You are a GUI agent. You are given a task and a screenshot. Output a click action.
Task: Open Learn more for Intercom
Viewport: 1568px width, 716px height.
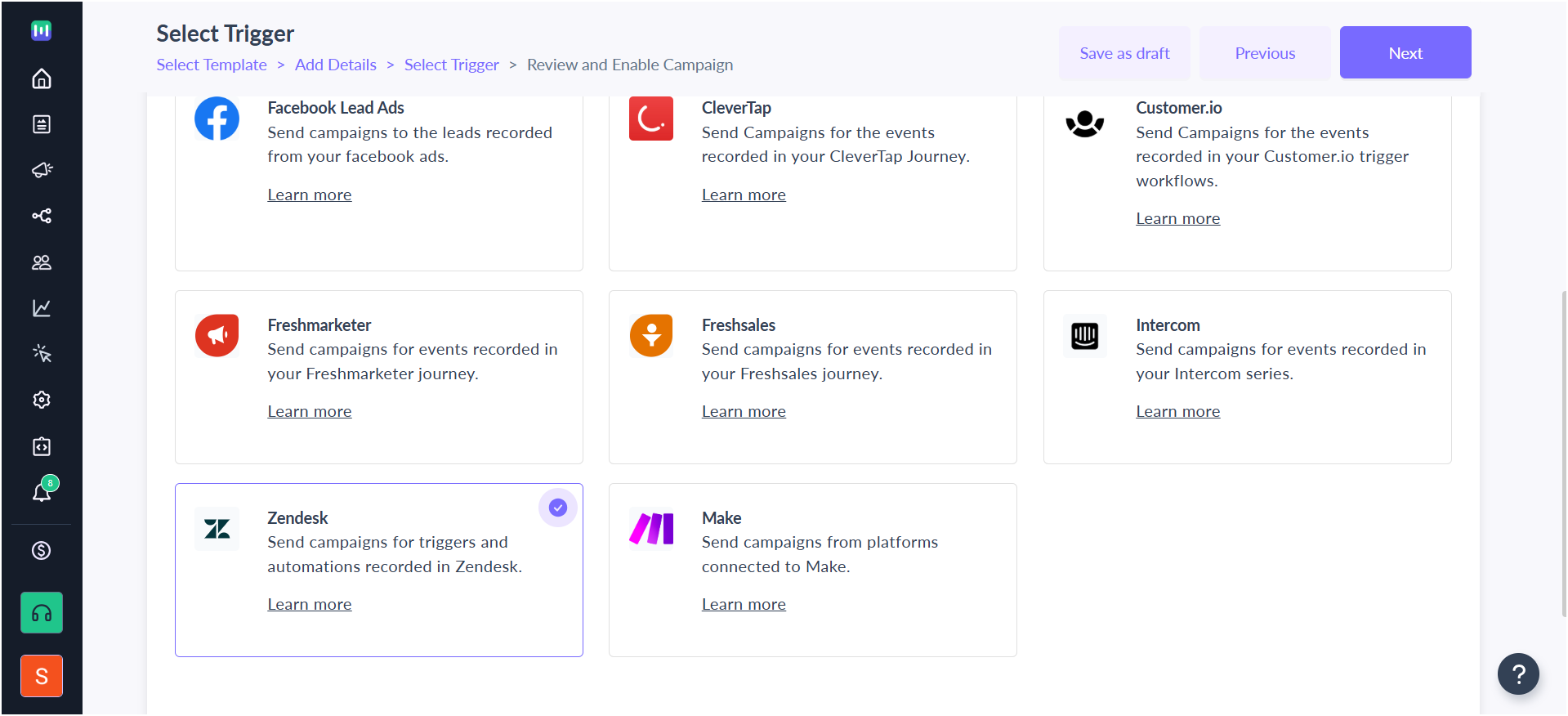(1177, 411)
